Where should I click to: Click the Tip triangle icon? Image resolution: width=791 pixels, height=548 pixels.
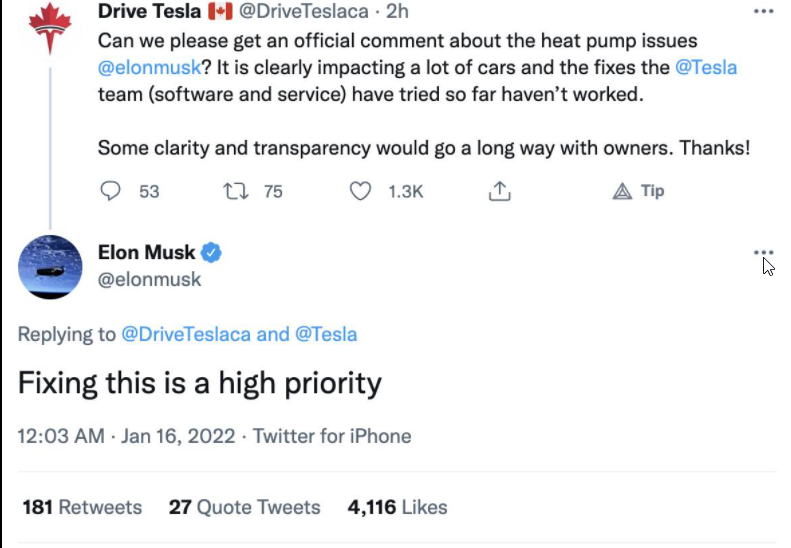622,191
